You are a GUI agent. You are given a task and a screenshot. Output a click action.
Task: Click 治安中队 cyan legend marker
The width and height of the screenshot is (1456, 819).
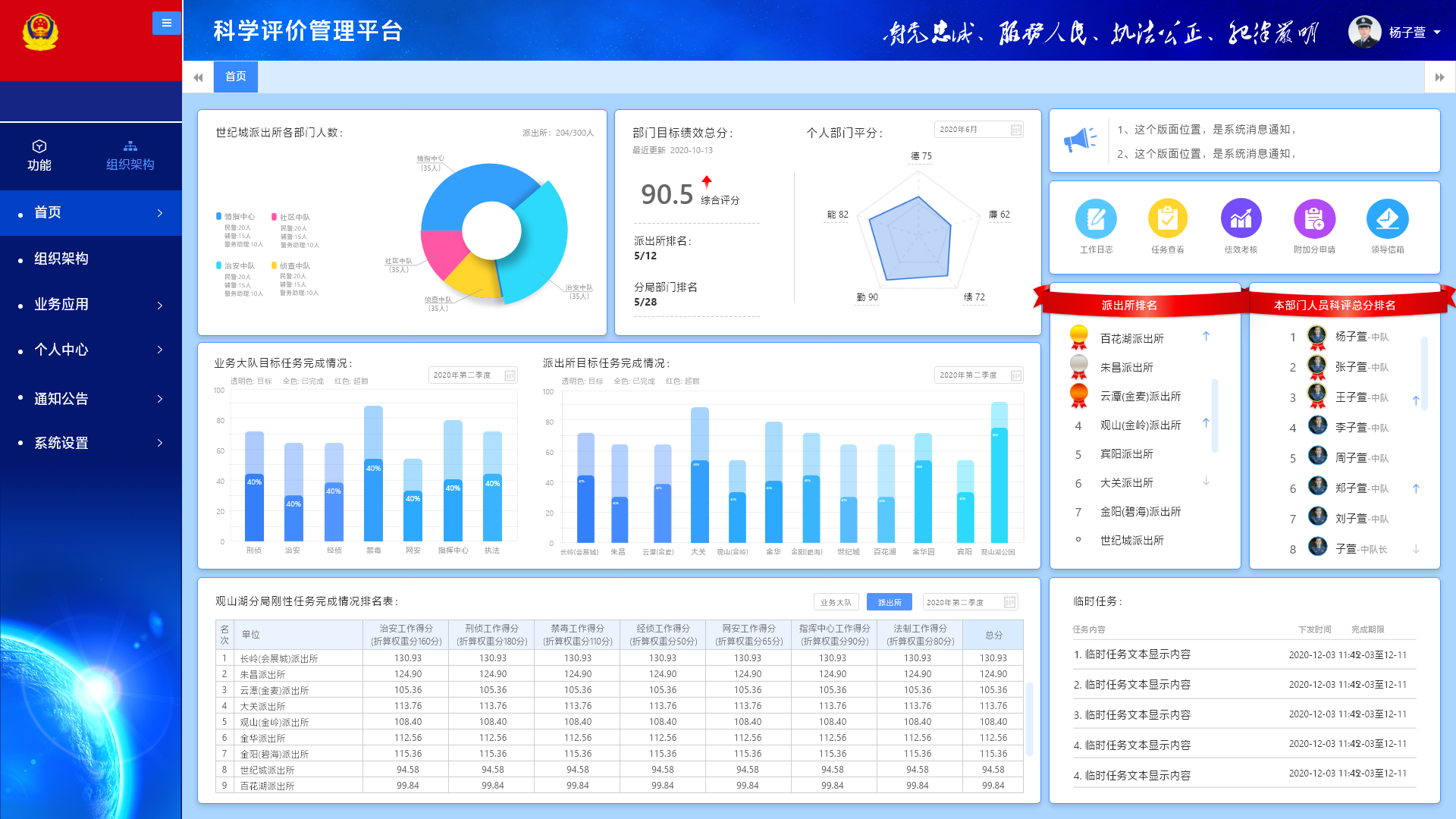pyautogui.click(x=219, y=265)
